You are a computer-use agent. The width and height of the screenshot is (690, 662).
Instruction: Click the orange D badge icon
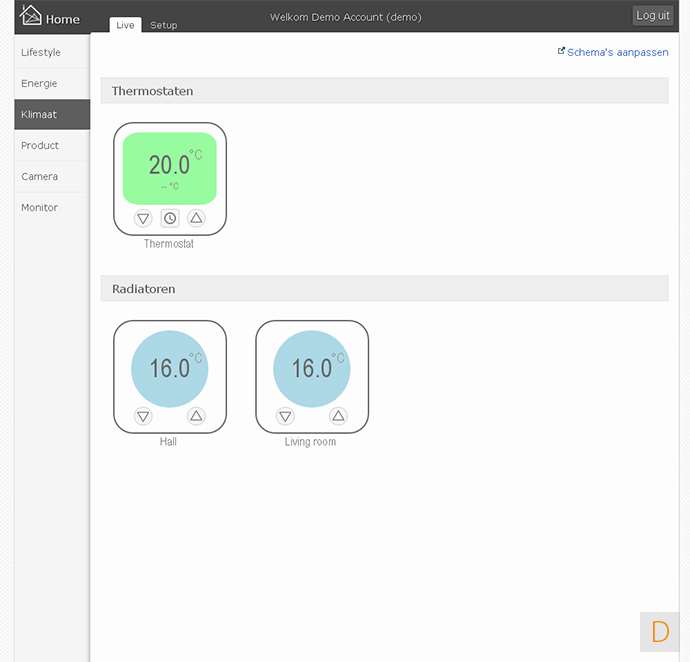660,632
